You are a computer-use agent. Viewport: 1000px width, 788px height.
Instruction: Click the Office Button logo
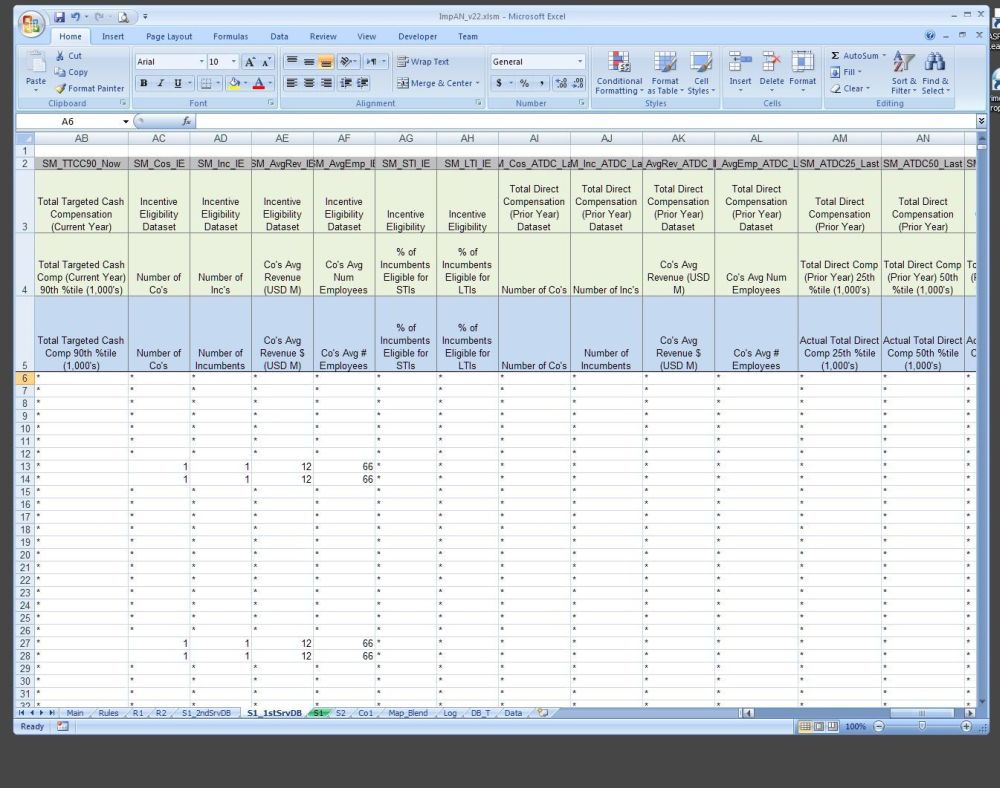[x=32, y=23]
